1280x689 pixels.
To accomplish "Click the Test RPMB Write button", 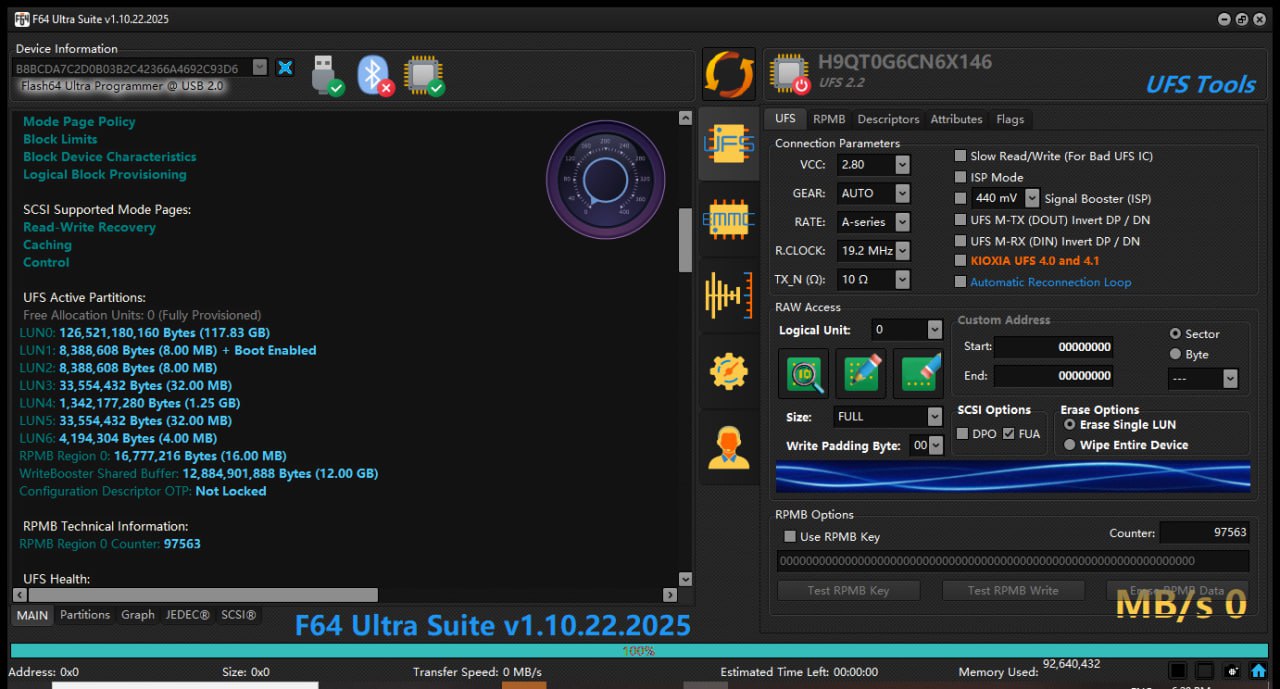I will (1013, 590).
